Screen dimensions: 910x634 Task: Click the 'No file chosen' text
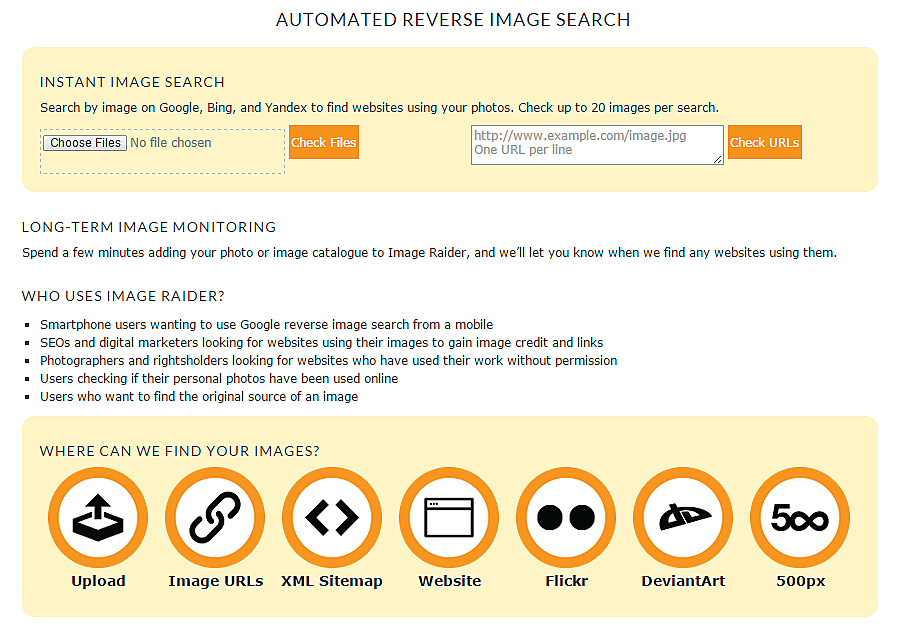pos(171,143)
